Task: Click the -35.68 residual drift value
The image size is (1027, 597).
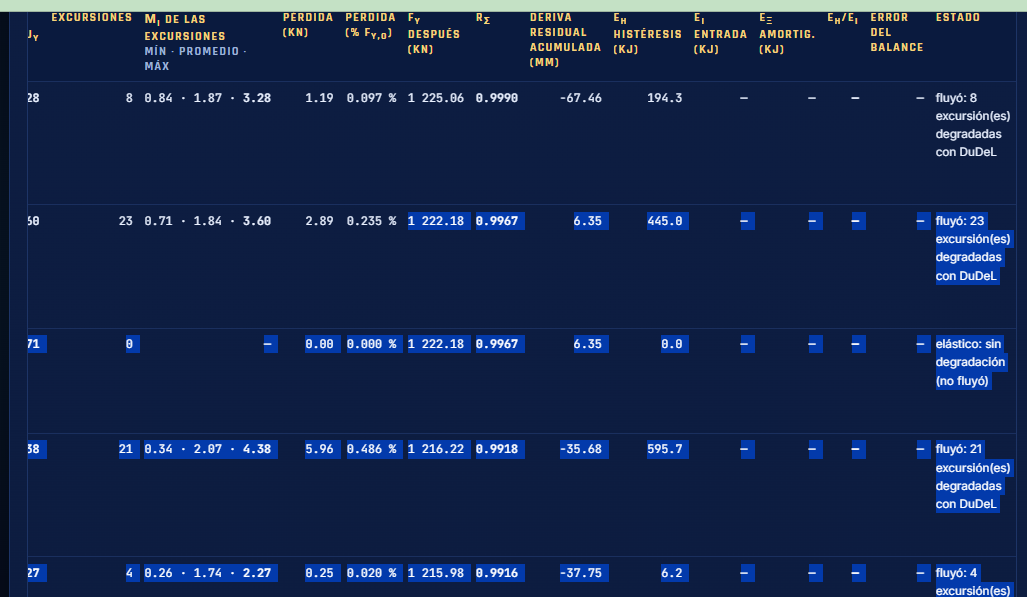Action: (x=580, y=450)
